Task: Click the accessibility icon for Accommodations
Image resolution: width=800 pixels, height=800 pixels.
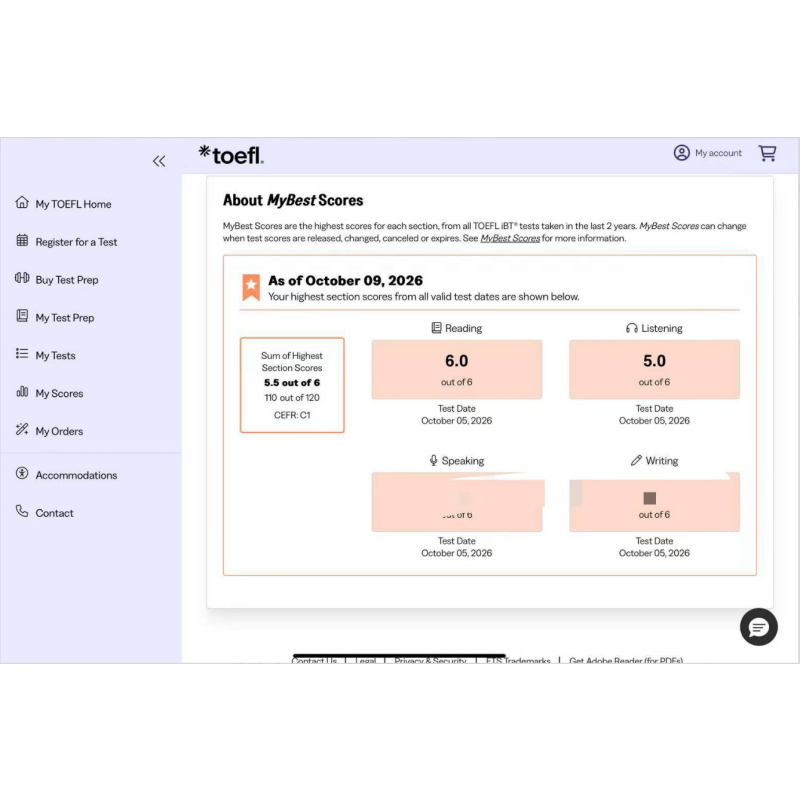Action: (22, 473)
